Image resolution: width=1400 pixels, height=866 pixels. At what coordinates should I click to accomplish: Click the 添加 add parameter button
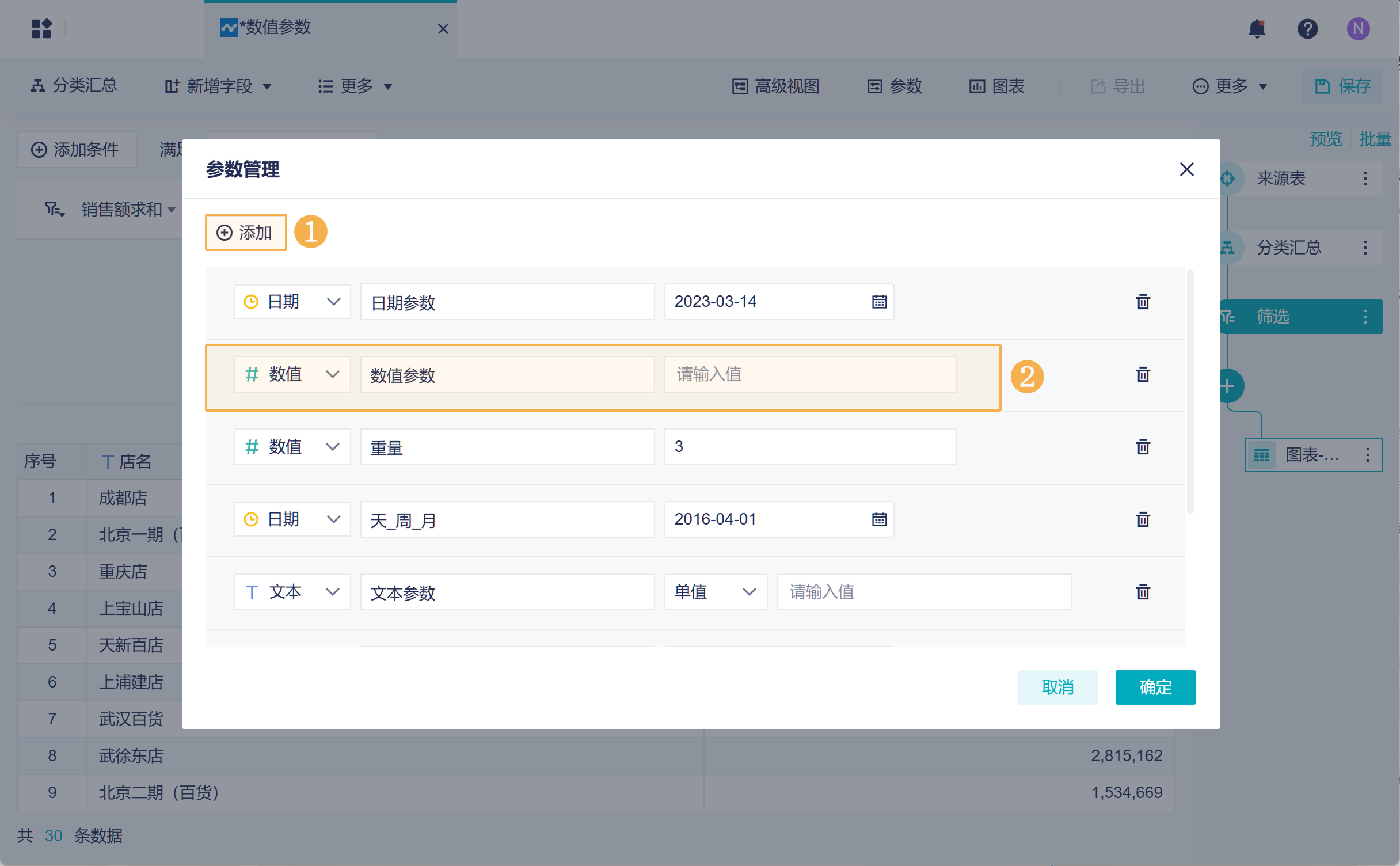pos(246,233)
